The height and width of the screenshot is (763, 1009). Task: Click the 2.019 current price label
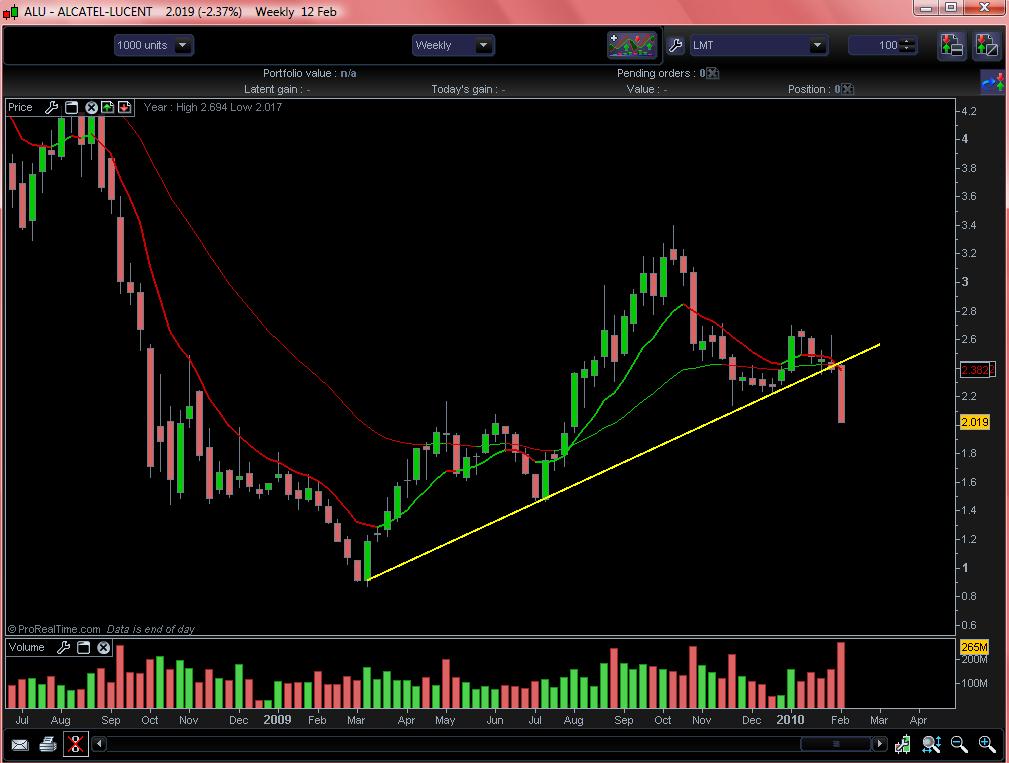(x=974, y=422)
